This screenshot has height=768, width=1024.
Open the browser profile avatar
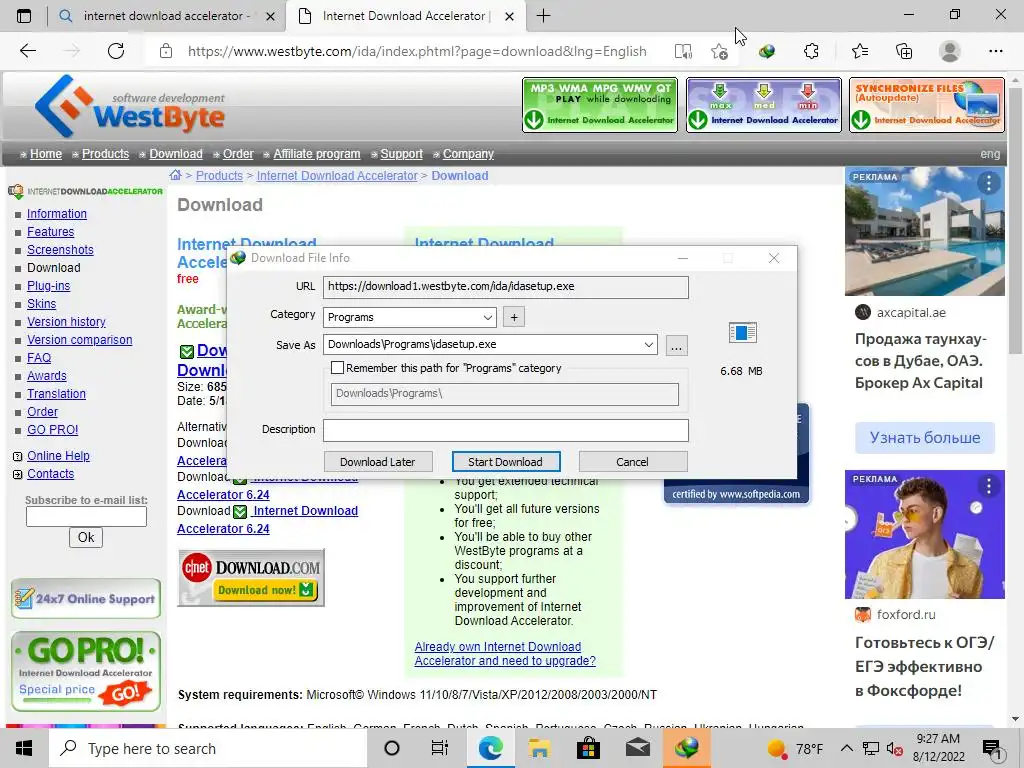[x=950, y=51]
